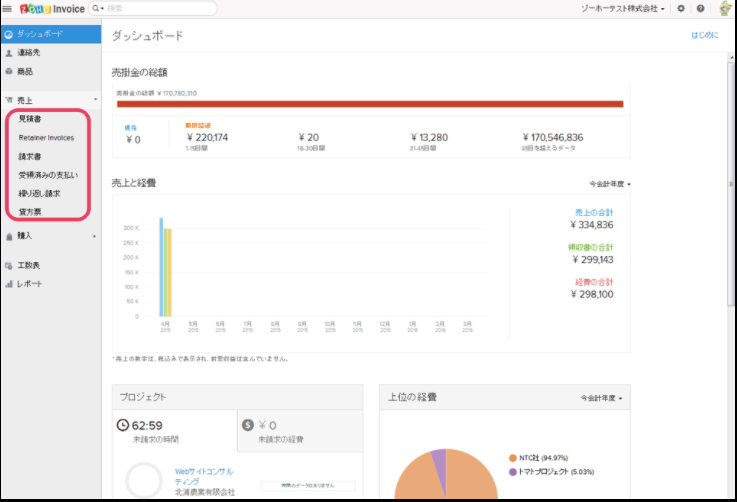Image resolution: width=737 pixels, height=502 pixels.
Task: Click the dollar coin icon
Action: tap(248, 425)
